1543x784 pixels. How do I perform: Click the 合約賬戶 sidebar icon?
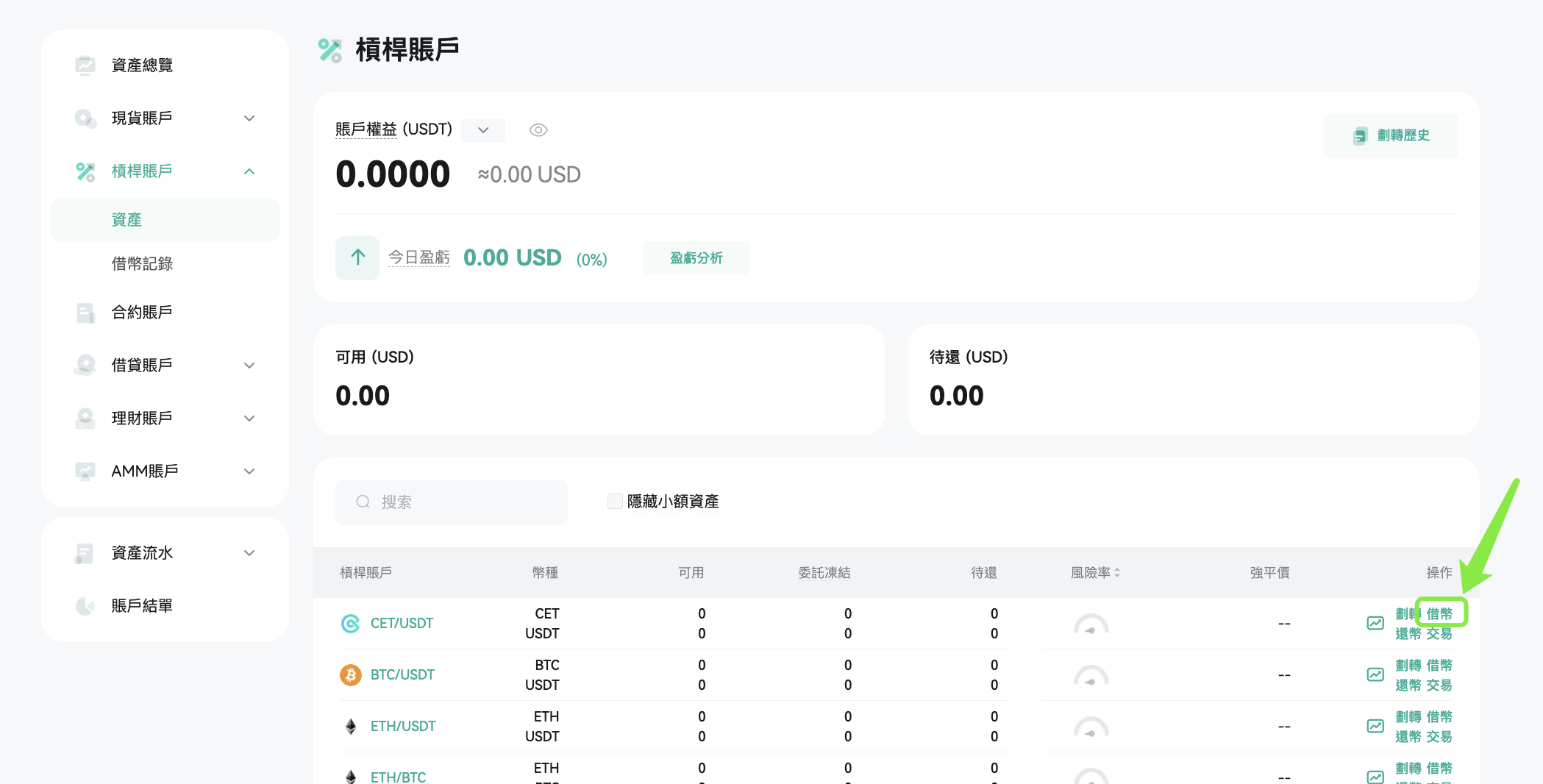pyautogui.click(x=85, y=312)
